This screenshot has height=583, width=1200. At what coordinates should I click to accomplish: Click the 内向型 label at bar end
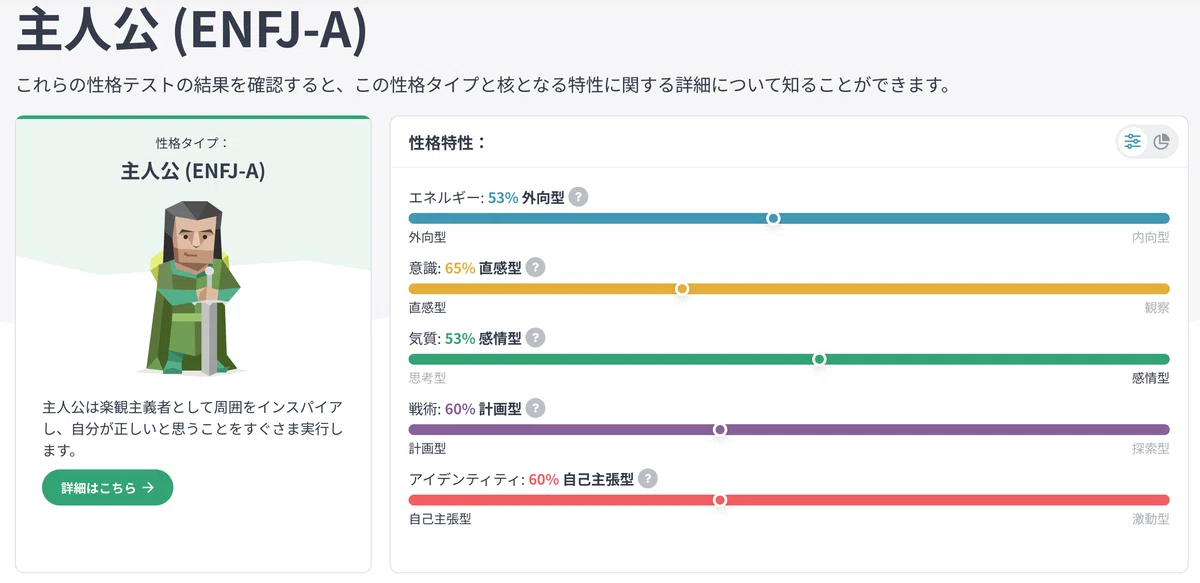pyautogui.click(x=1150, y=238)
